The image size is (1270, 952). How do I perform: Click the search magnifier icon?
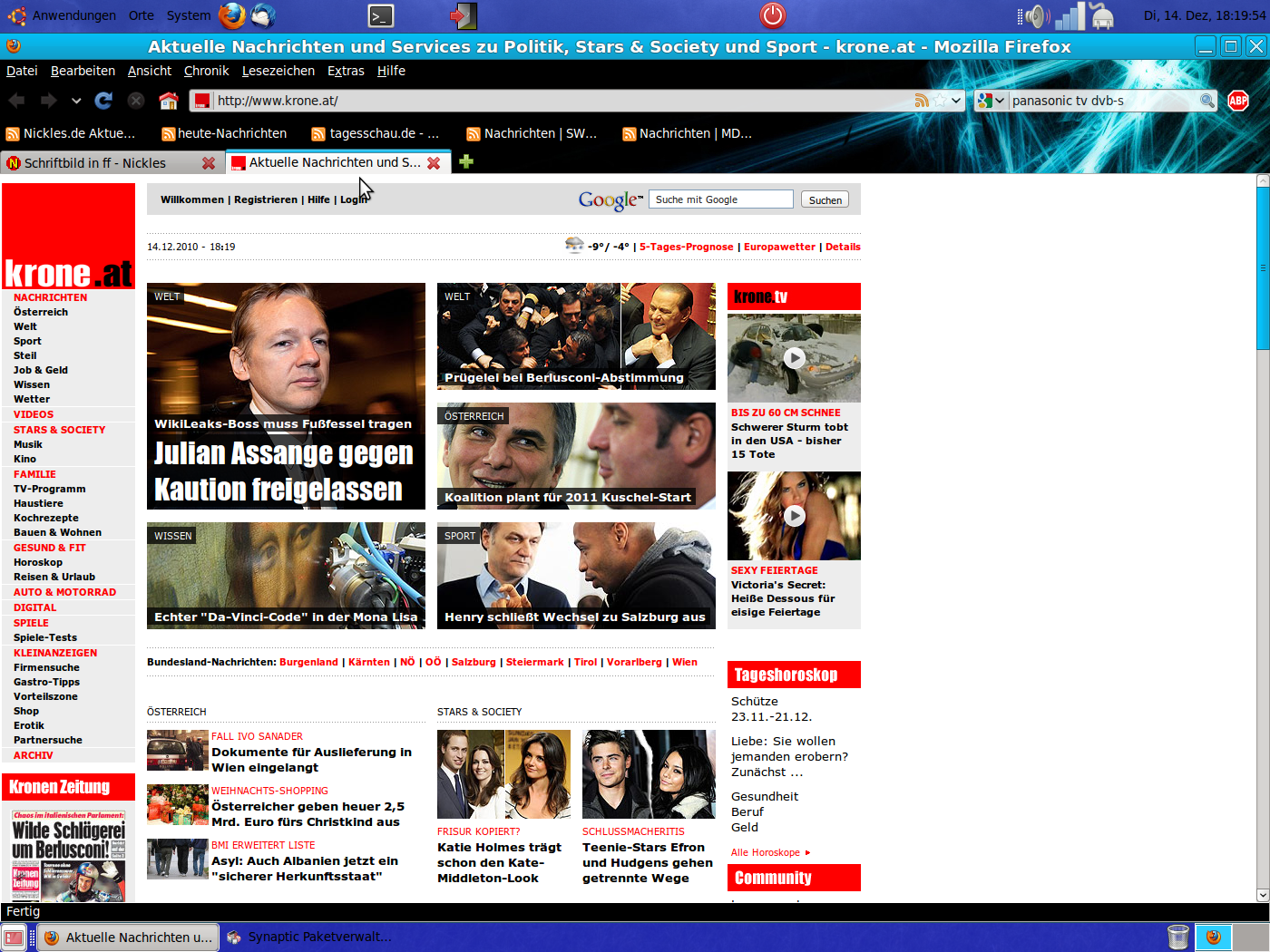1206,101
